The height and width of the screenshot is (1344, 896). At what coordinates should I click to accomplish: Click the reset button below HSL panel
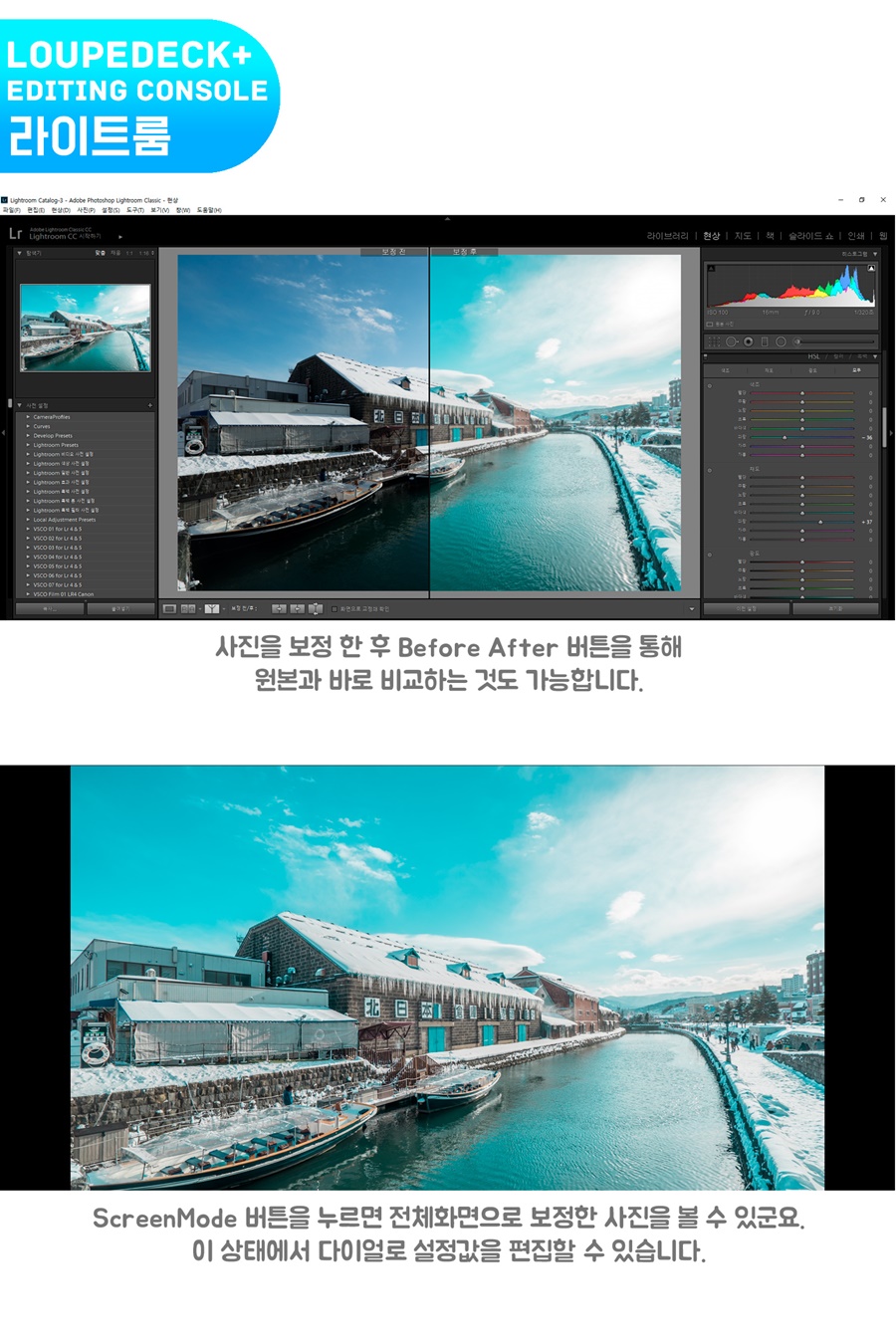coord(835,608)
